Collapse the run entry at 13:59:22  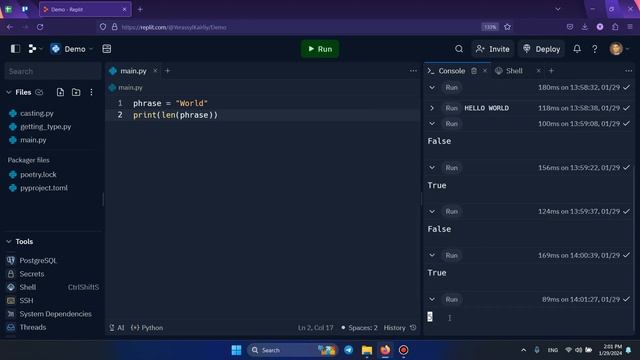[432, 168]
